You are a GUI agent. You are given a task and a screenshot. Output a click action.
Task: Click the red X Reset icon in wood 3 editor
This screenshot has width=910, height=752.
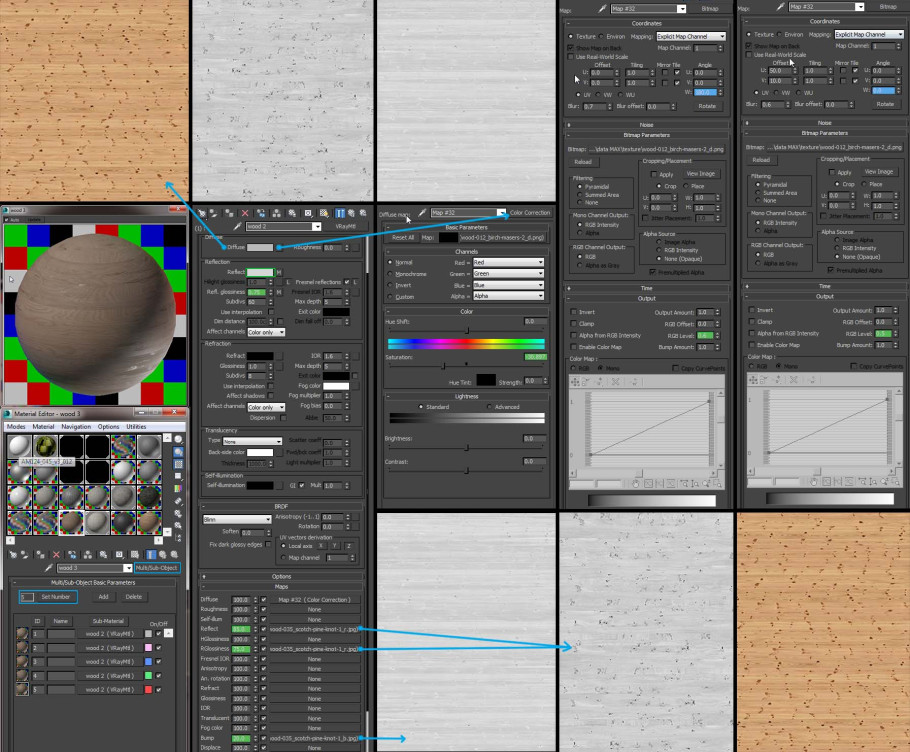click(56, 555)
